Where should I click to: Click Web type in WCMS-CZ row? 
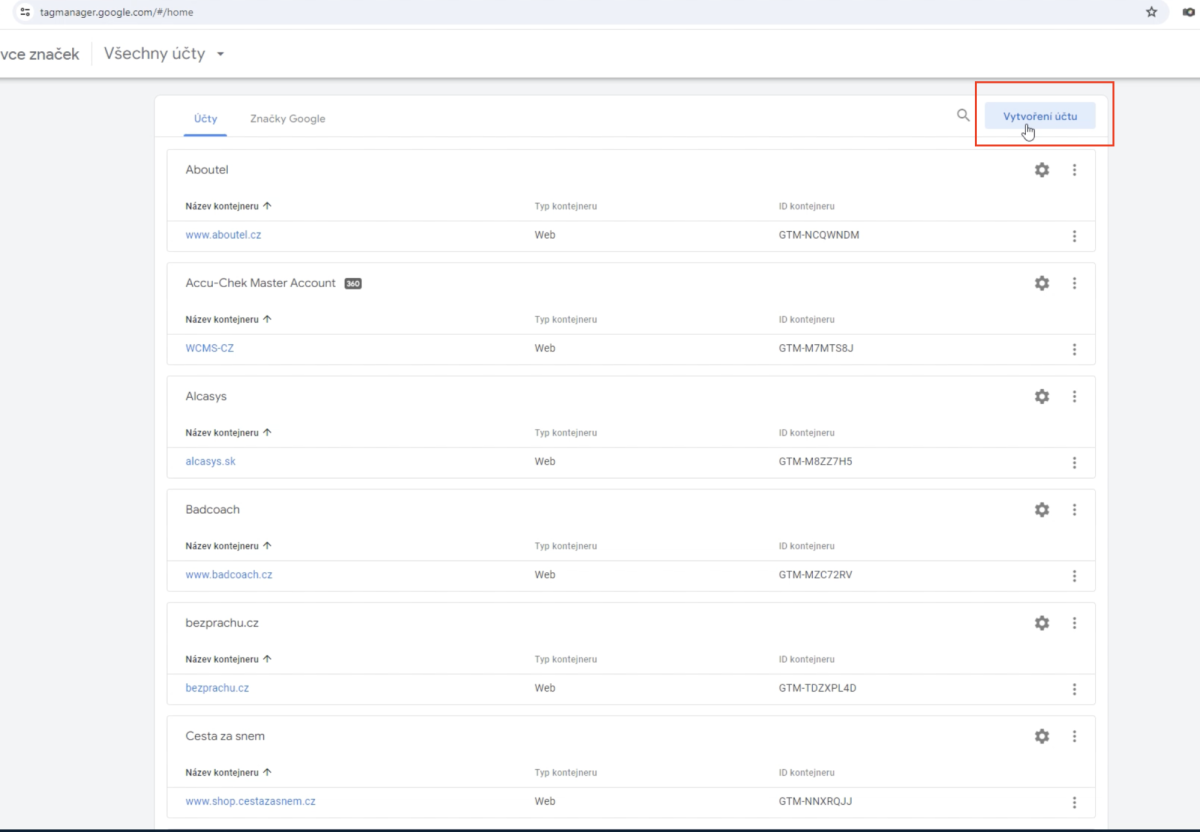click(545, 348)
